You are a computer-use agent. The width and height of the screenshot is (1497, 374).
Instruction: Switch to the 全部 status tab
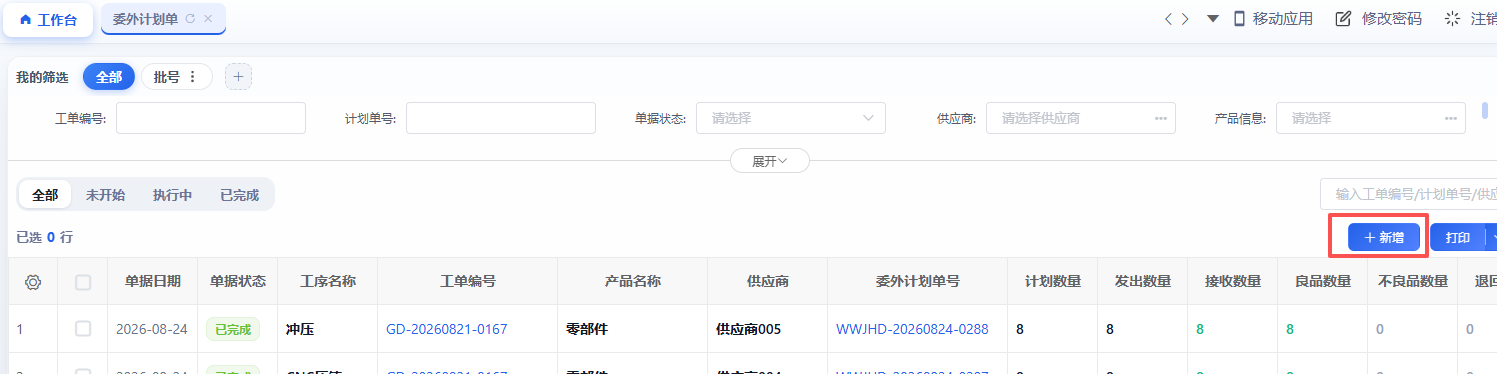pos(45,195)
